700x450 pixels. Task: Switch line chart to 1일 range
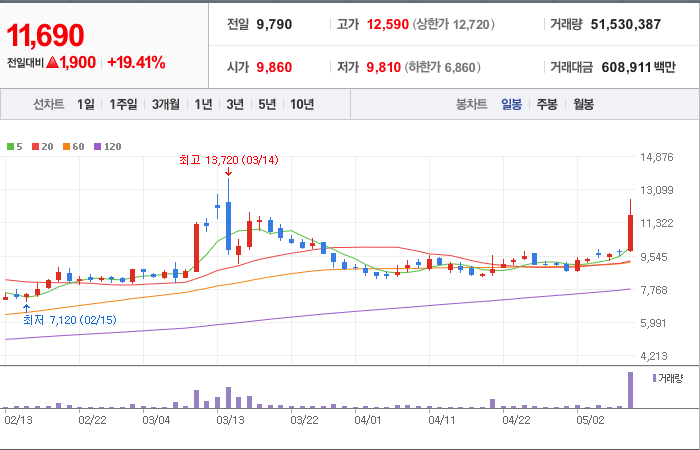pos(86,104)
